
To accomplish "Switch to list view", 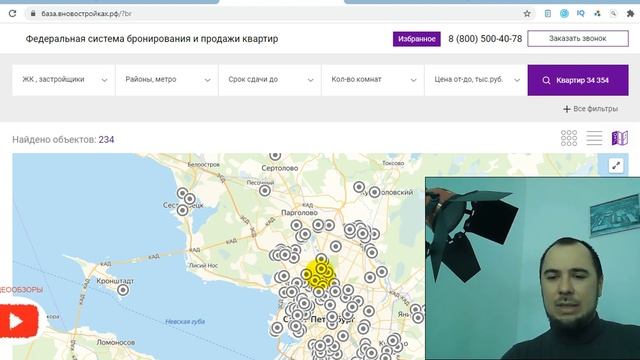I will (594, 138).
